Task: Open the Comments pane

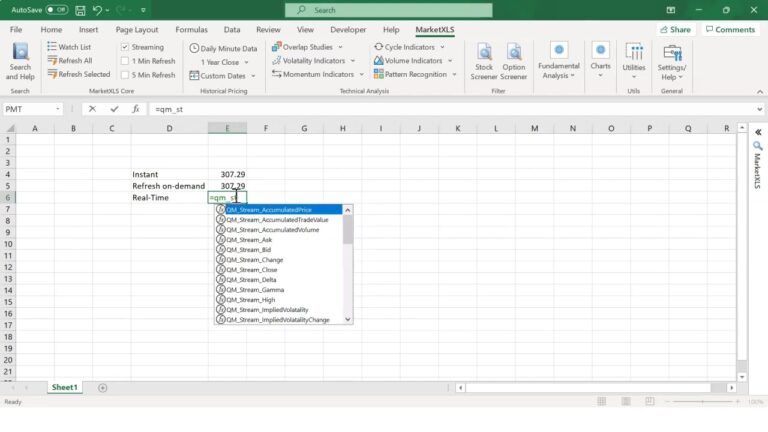Action: click(x=730, y=29)
